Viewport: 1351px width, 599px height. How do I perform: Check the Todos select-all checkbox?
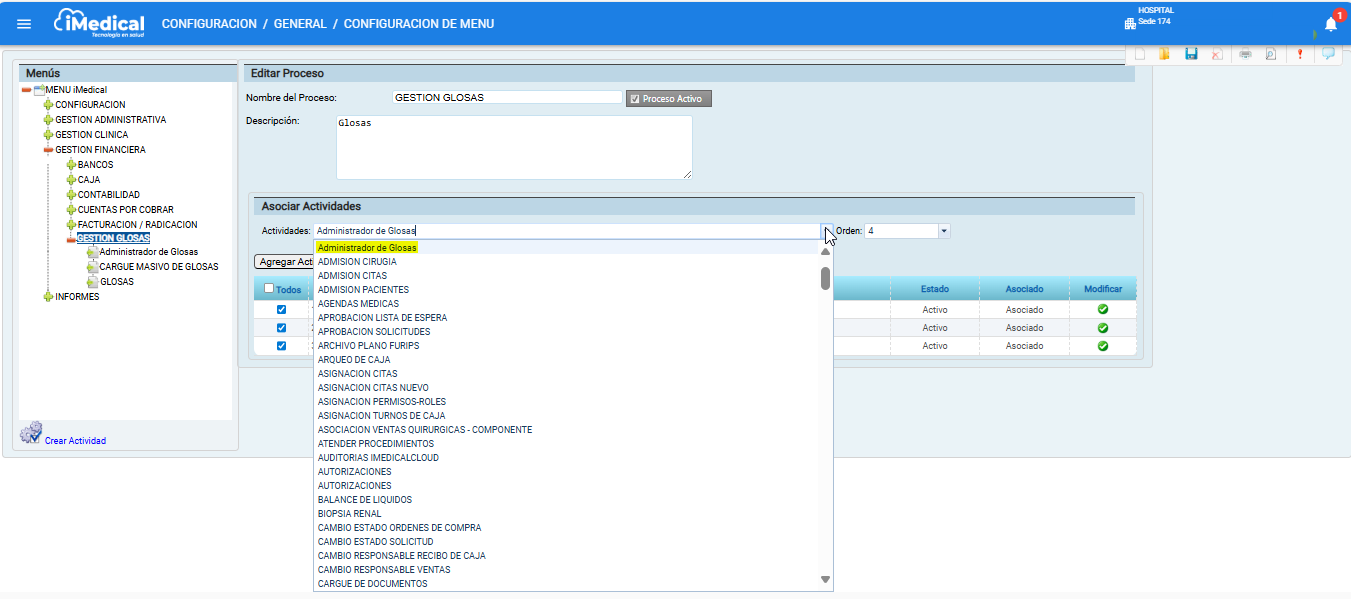[269, 289]
